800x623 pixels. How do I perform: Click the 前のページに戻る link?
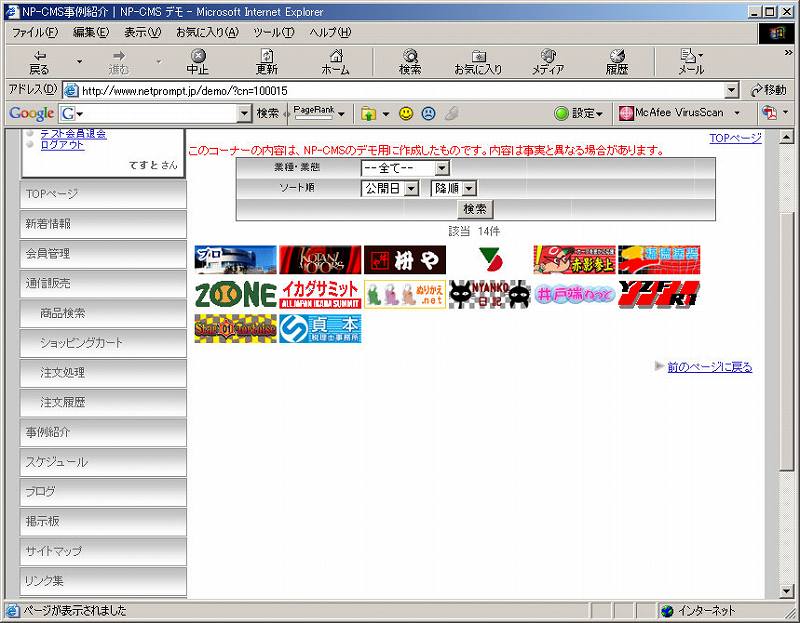point(710,367)
